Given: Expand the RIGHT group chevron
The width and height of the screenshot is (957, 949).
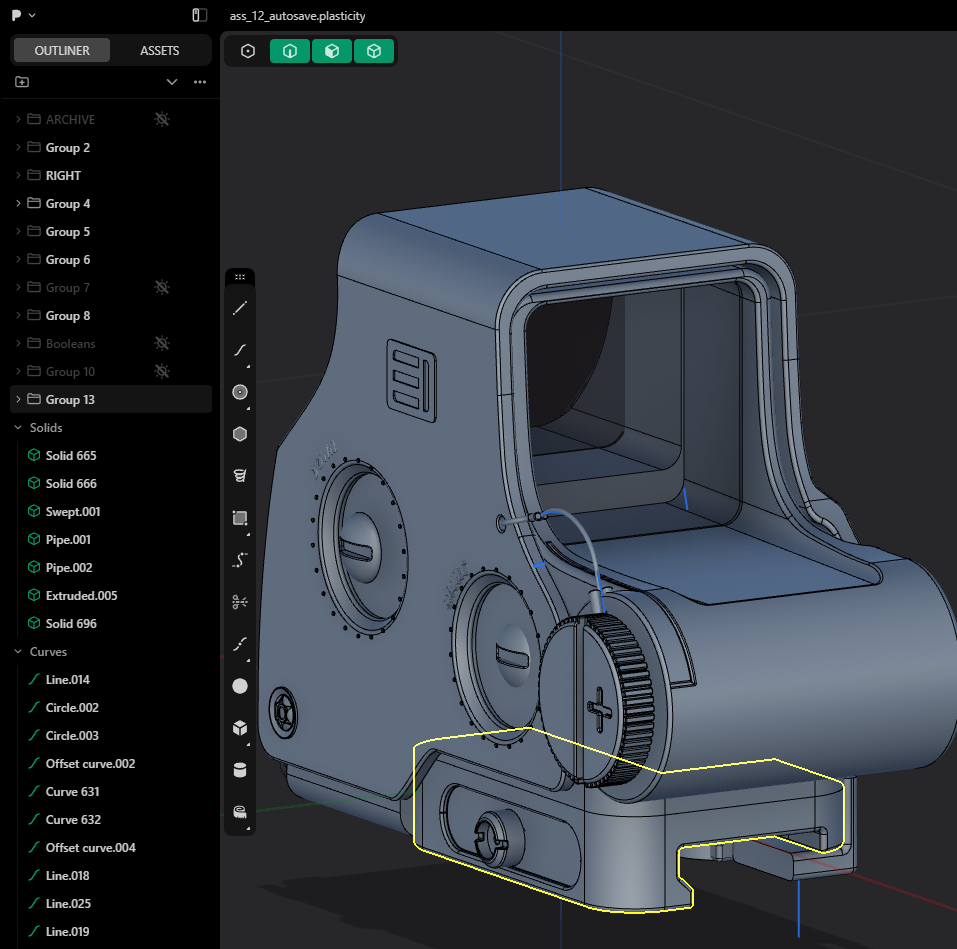Looking at the screenshot, I should (18, 175).
